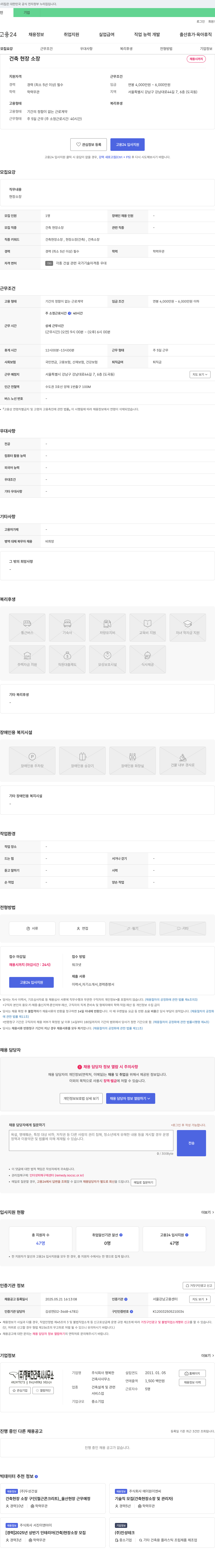Click the 열람차단 button under logo

[43, 1390]
